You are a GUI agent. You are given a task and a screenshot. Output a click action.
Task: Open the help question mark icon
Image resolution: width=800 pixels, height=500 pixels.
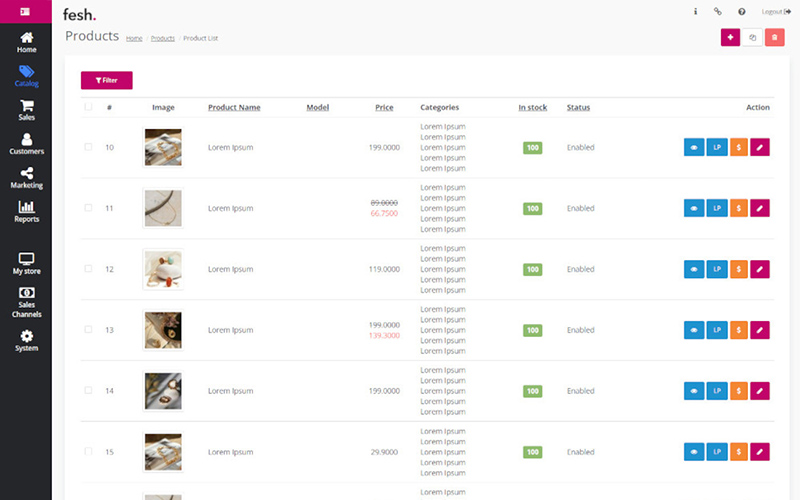[742, 12]
